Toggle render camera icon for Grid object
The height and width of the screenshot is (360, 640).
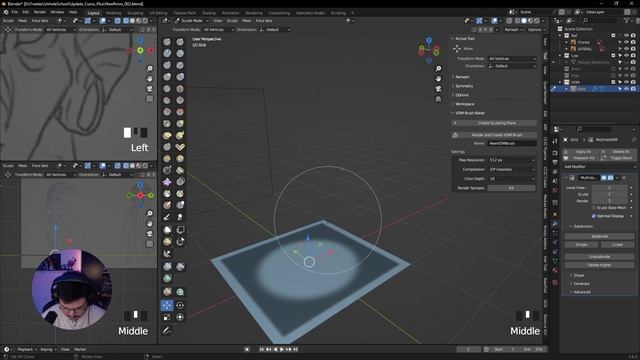coord(633,89)
